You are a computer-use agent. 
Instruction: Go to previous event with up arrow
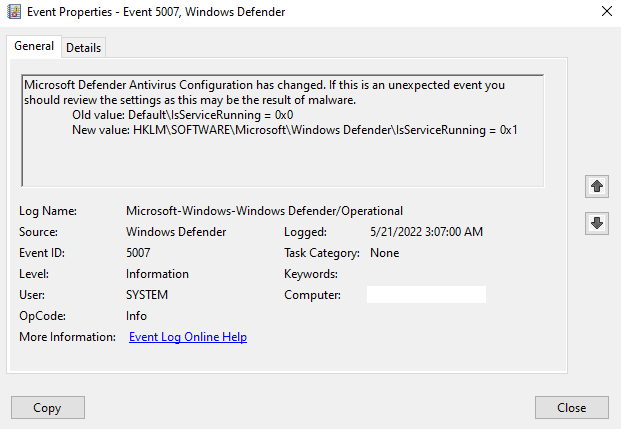(597, 186)
